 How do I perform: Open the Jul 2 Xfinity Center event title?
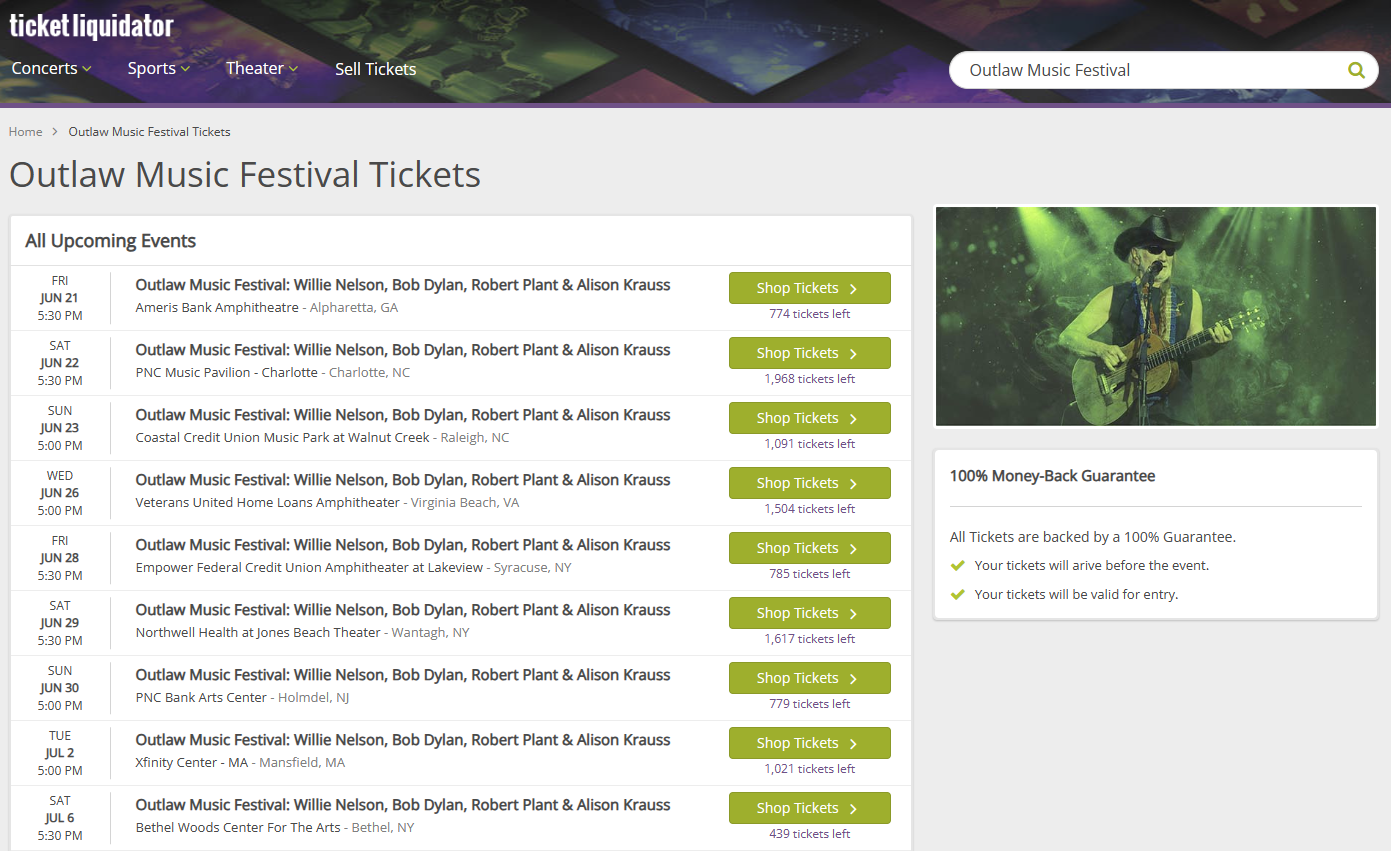[403, 740]
